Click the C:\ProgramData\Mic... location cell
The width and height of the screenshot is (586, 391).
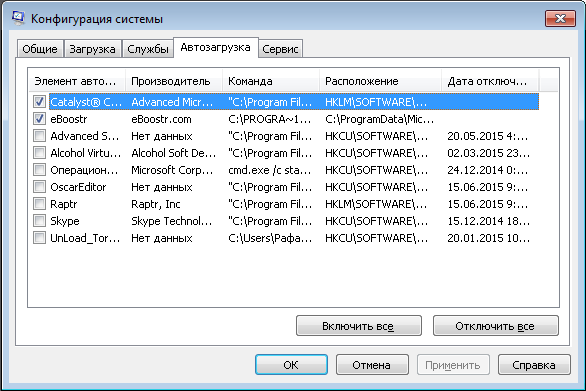click(380, 119)
